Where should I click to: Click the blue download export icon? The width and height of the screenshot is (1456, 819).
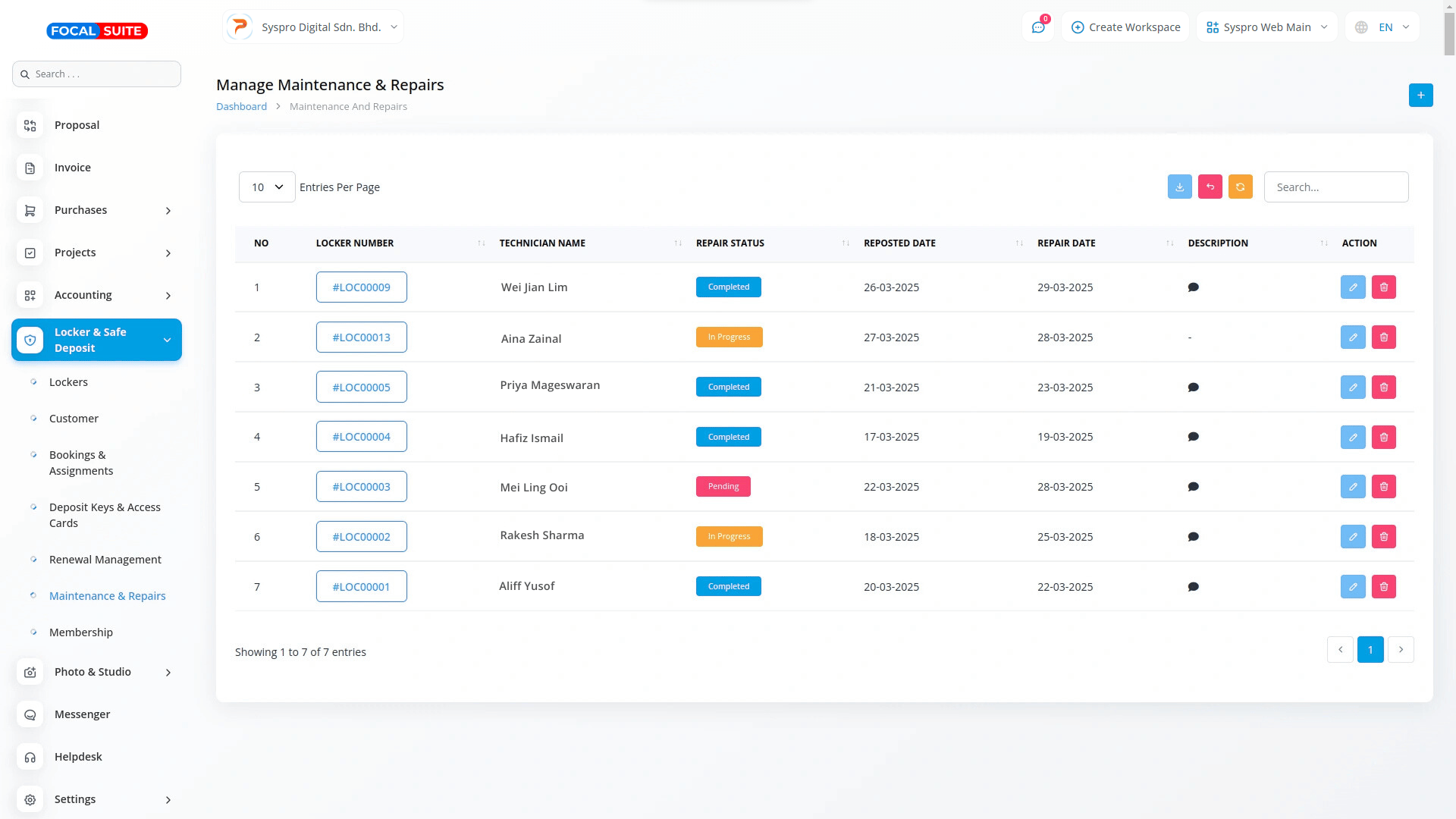1179,187
